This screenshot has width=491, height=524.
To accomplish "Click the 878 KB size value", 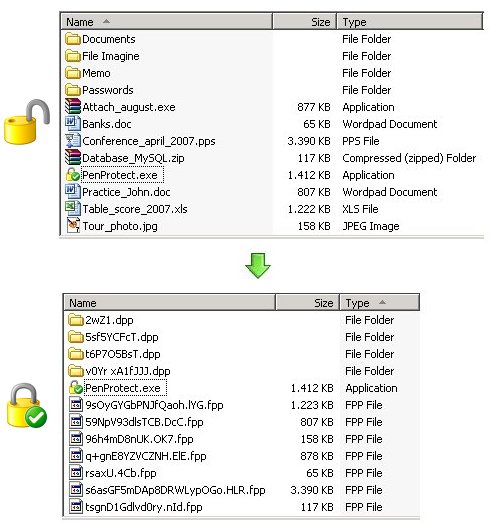I will click(x=317, y=456).
